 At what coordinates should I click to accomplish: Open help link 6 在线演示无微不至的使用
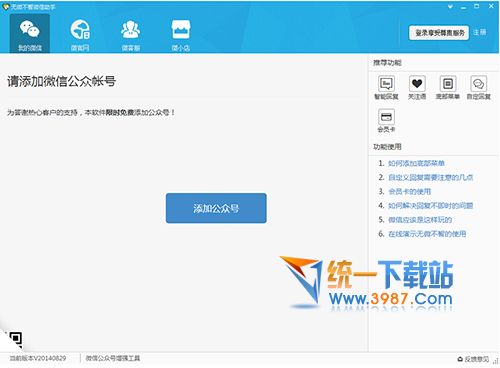(x=427, y=234)
